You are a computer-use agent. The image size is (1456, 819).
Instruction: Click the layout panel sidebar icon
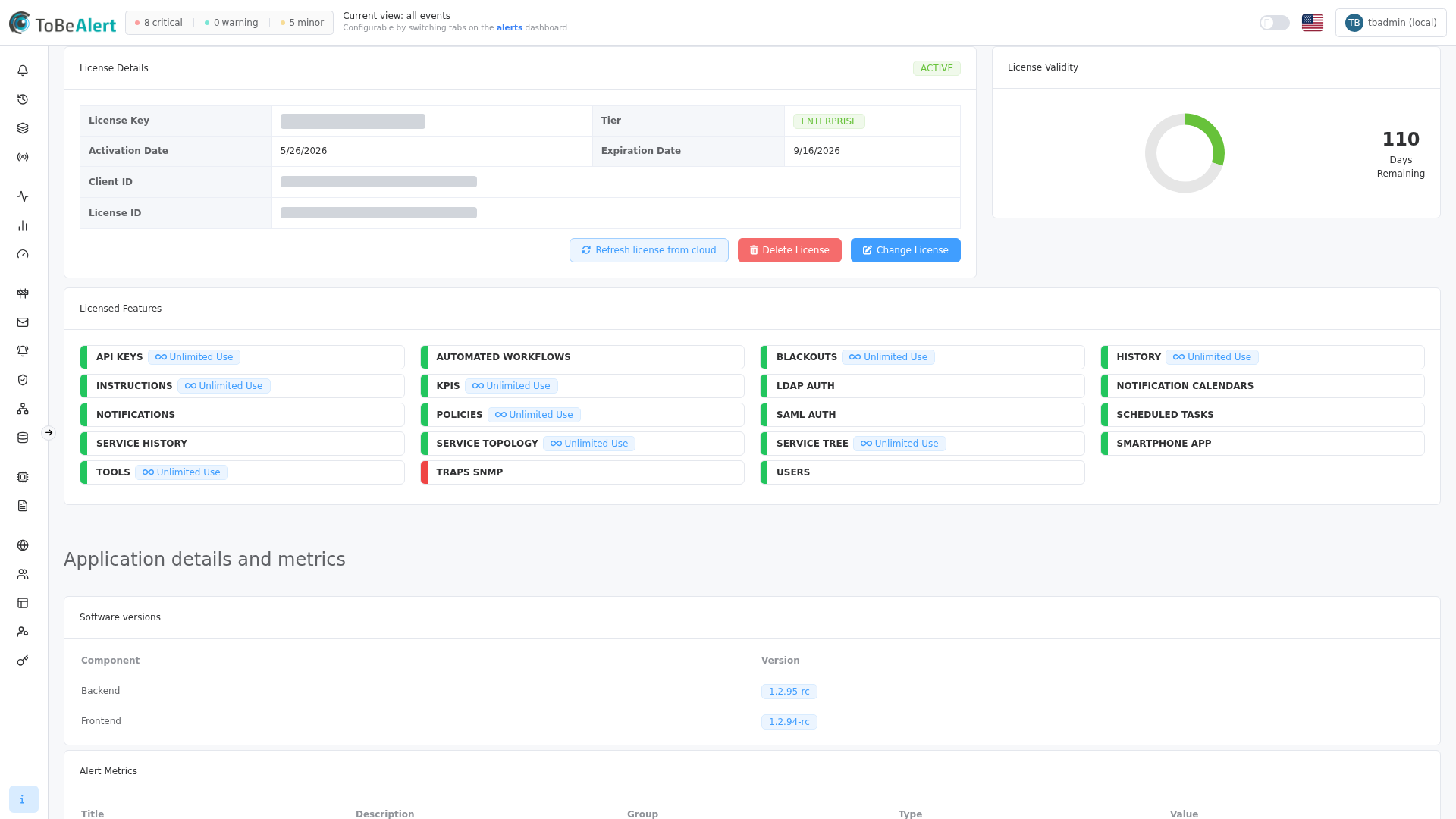(x=23, y=603)
